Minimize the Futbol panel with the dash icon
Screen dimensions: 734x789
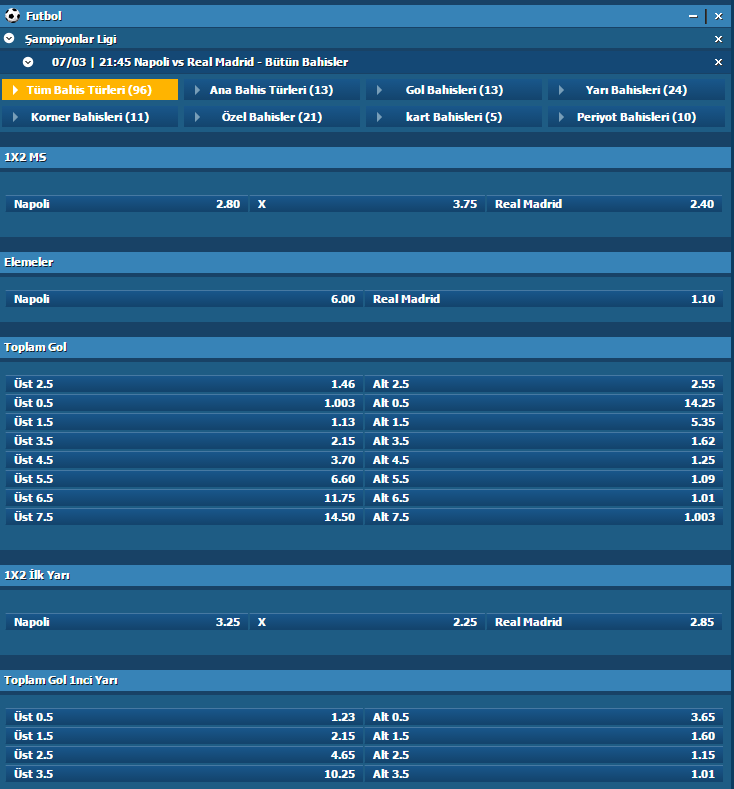(x=693, y=16)
